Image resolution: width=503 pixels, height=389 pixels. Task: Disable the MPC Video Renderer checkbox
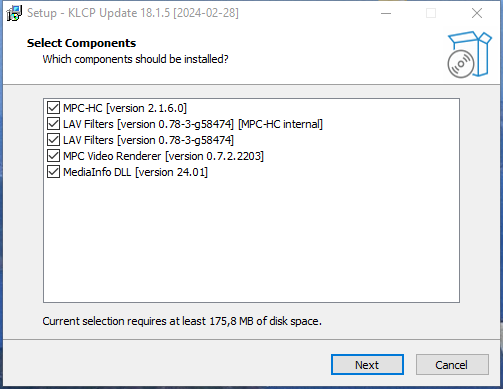coord(53,156)
